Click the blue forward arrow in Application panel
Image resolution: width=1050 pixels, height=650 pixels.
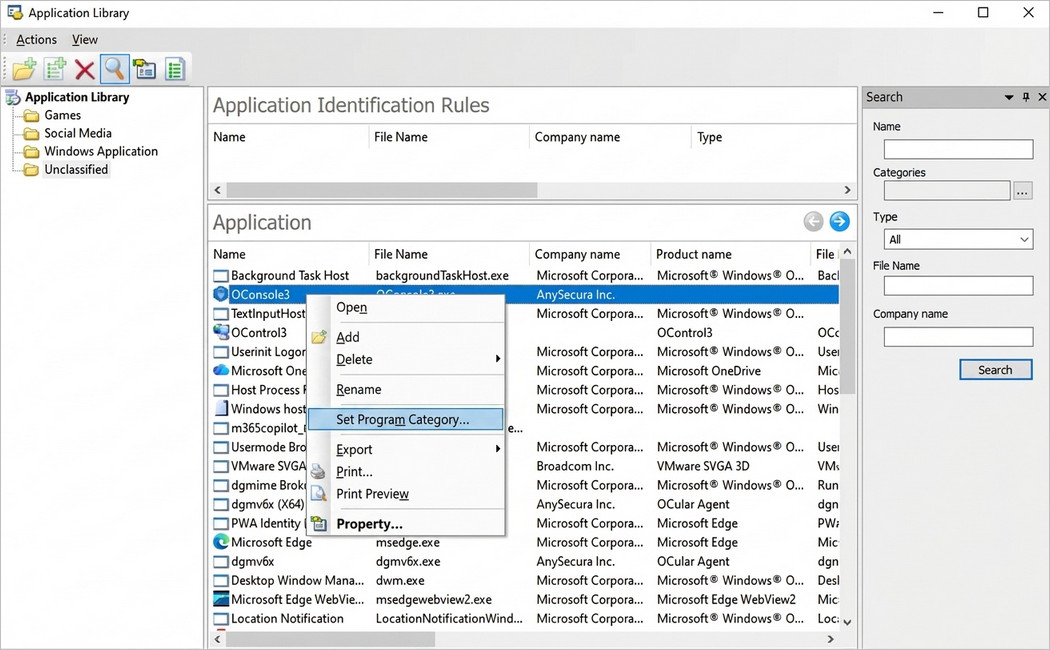839,221
